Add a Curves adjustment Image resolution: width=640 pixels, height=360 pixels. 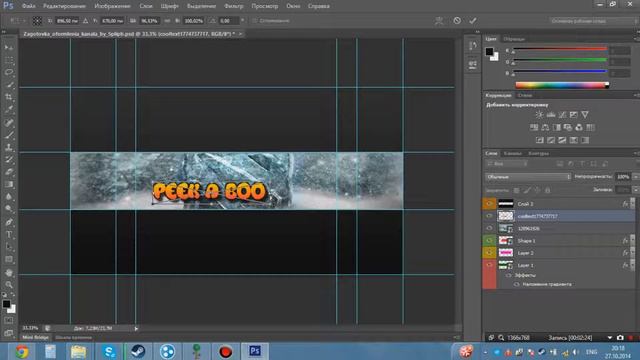[562, 115]
